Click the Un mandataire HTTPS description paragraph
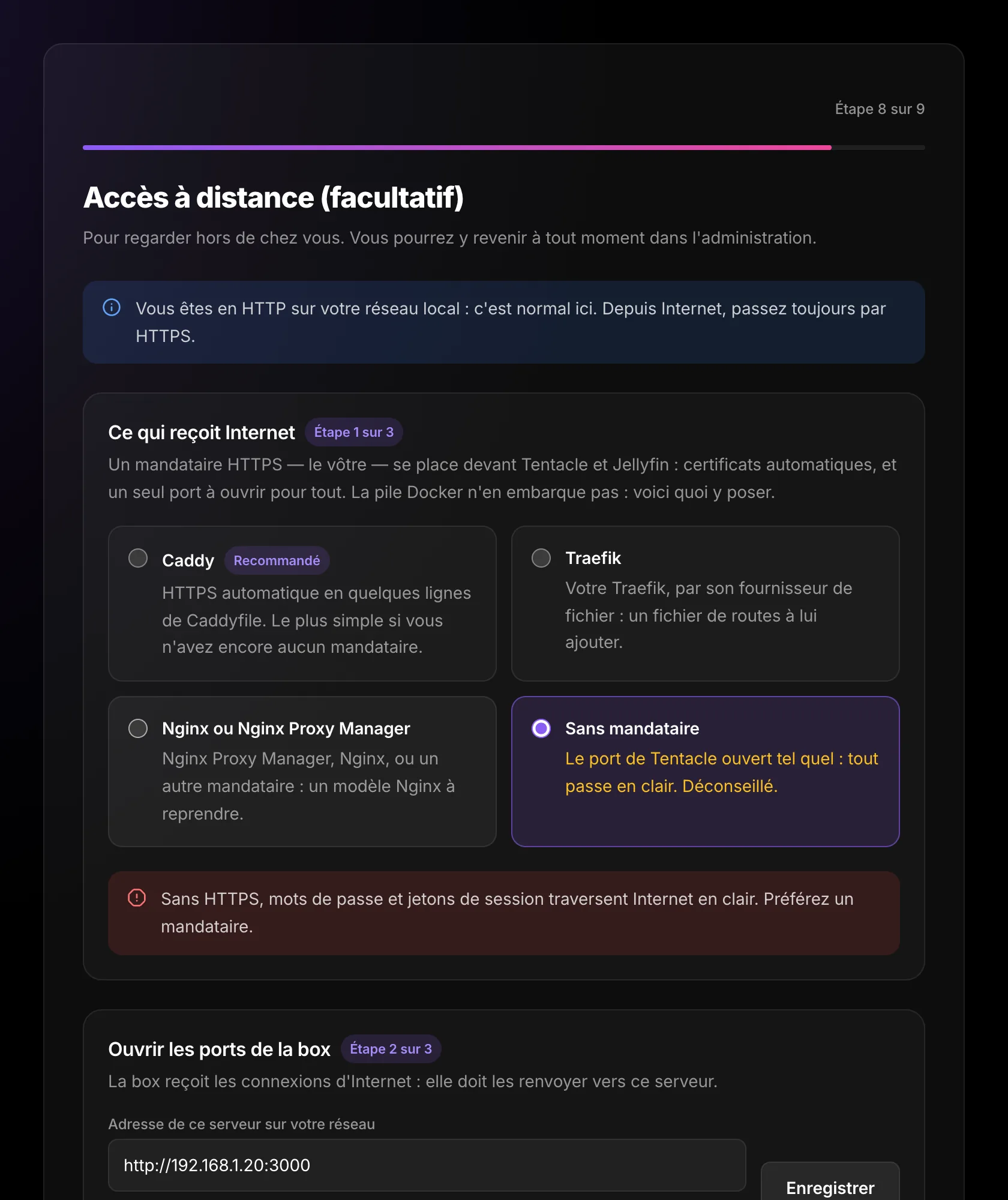This screenshot has height=1200, width=1008. pos(503,478)
